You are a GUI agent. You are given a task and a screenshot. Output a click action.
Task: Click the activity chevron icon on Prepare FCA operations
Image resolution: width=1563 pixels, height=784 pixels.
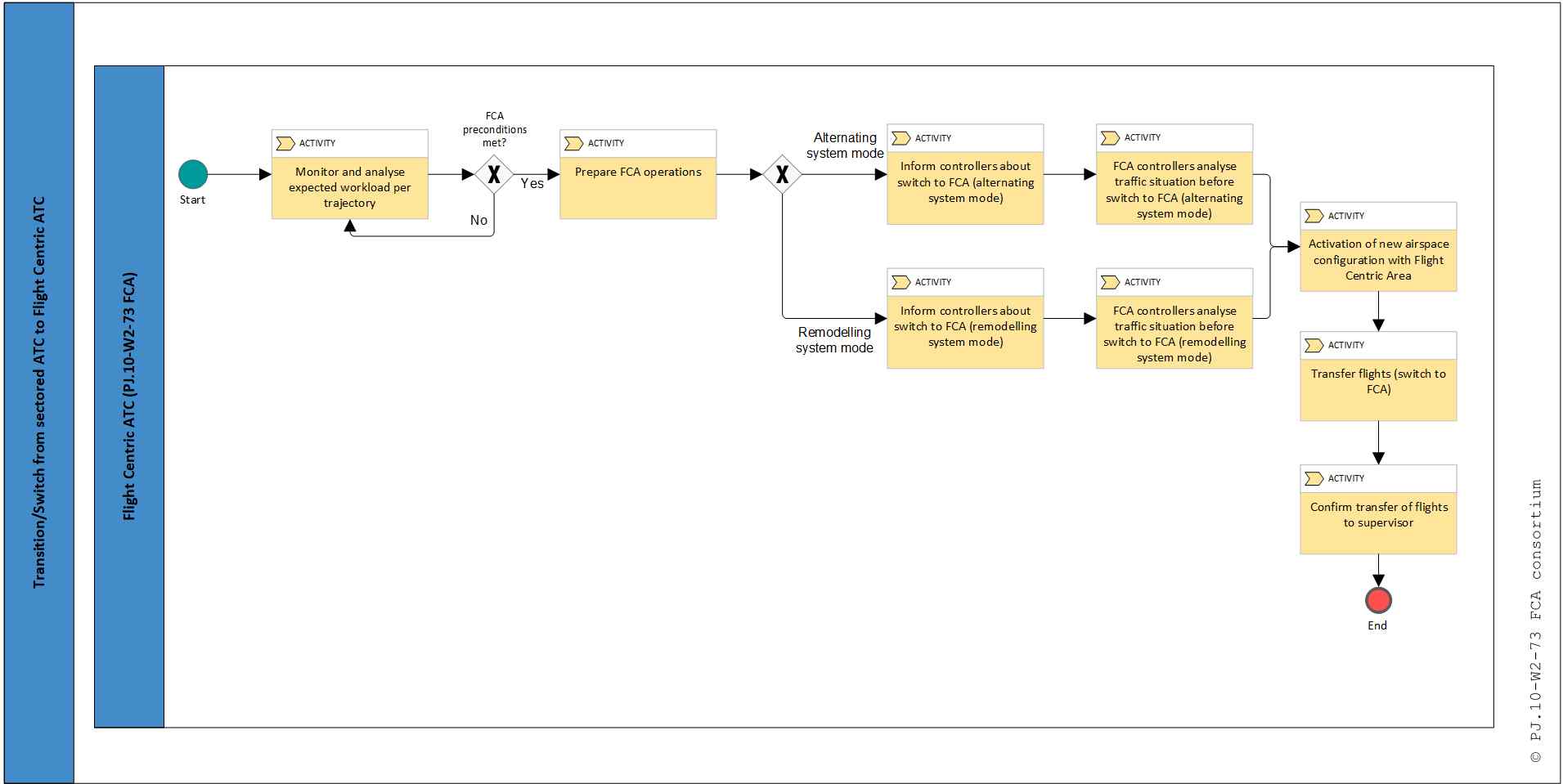click(x=573, y=144)
